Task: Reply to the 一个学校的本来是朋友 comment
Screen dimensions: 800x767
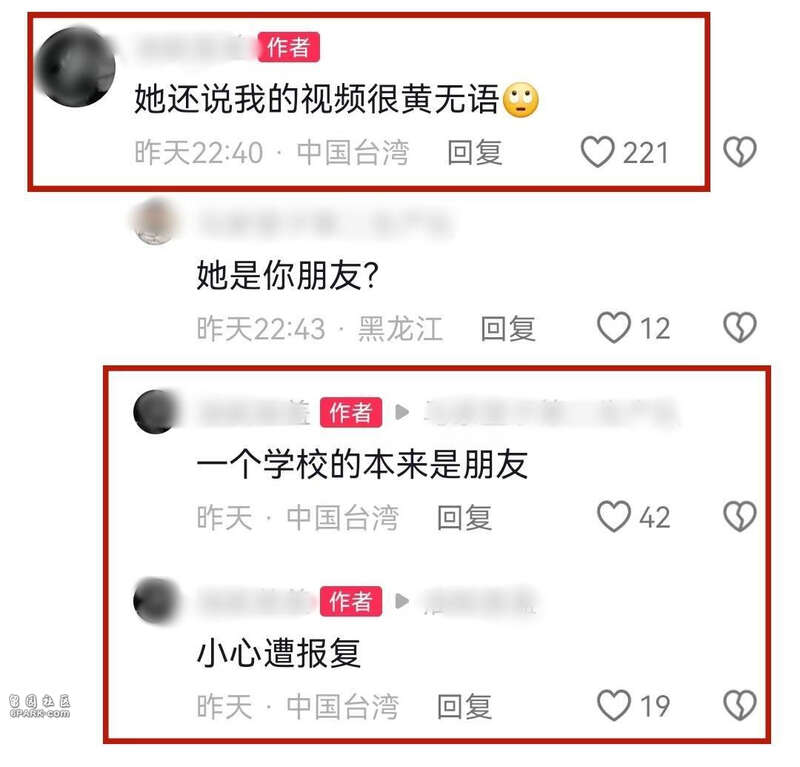Action: (464, 517)
